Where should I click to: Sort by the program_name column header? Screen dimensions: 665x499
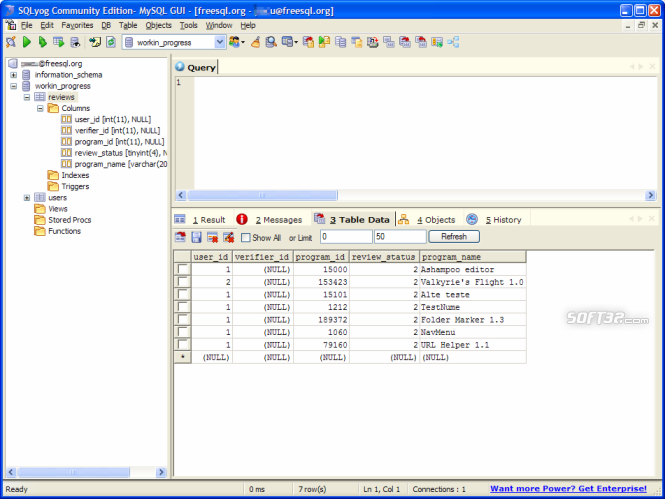[473, 256]
